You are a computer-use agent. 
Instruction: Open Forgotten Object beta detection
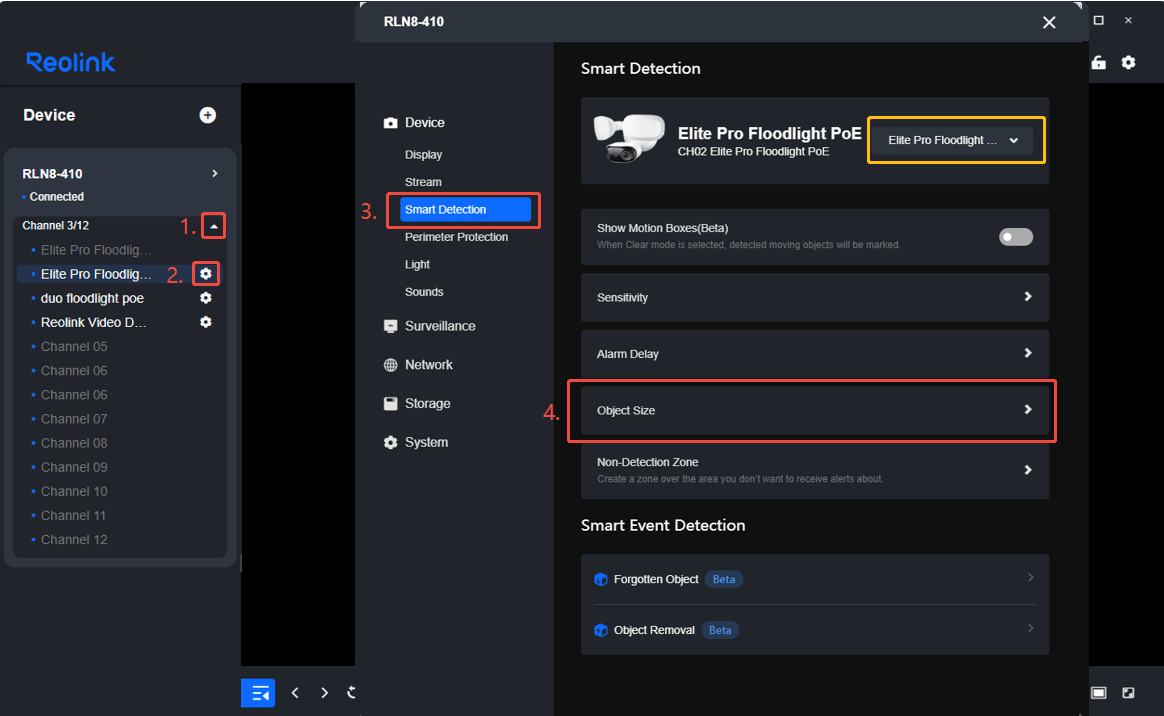coord(814,579)
